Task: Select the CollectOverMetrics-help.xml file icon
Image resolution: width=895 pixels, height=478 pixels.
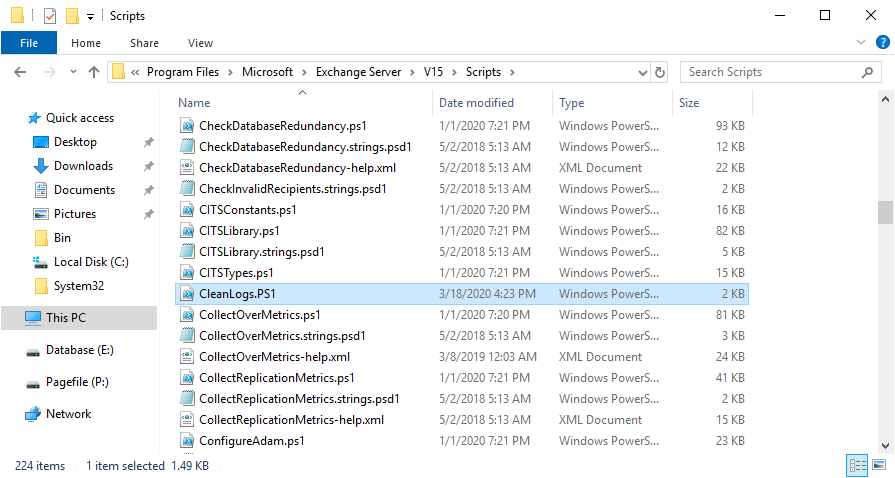Action: tap(187, 357)
